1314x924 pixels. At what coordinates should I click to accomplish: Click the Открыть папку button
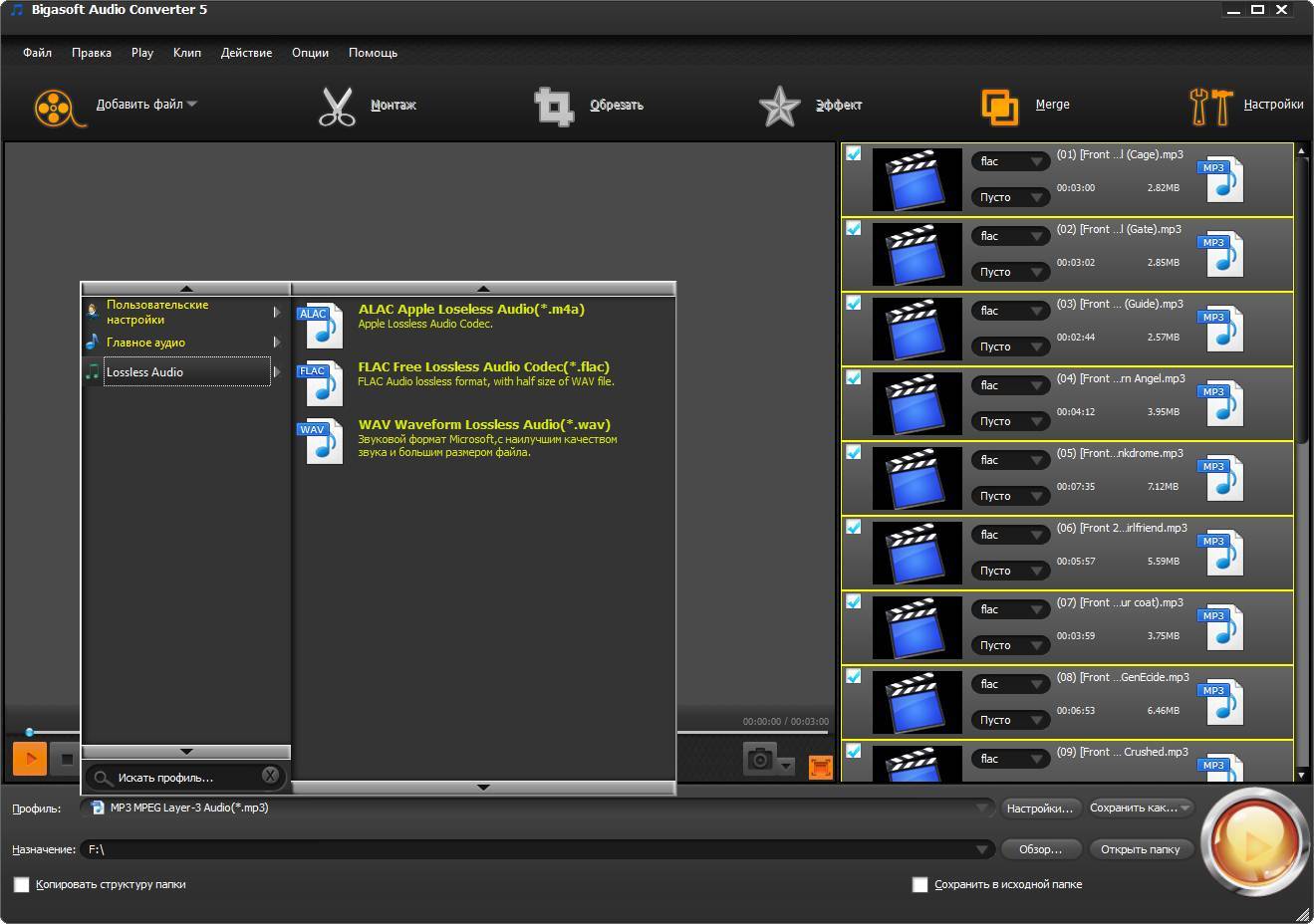coord(1141,849)
